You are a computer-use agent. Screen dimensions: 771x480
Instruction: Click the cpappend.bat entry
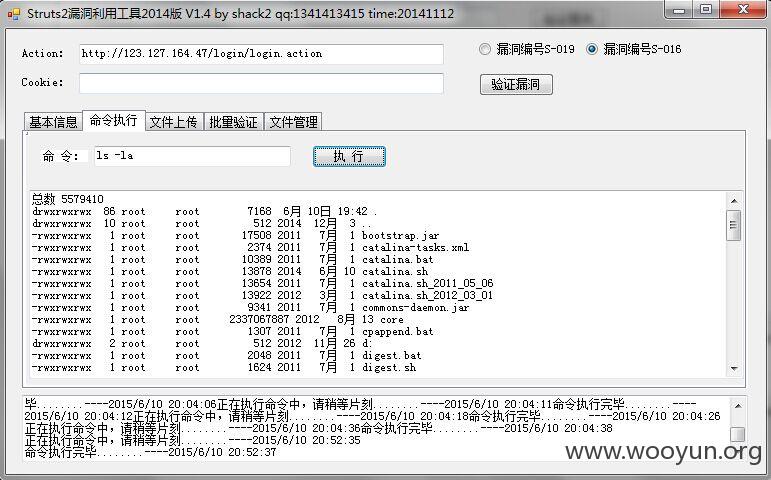pos(397,331)
